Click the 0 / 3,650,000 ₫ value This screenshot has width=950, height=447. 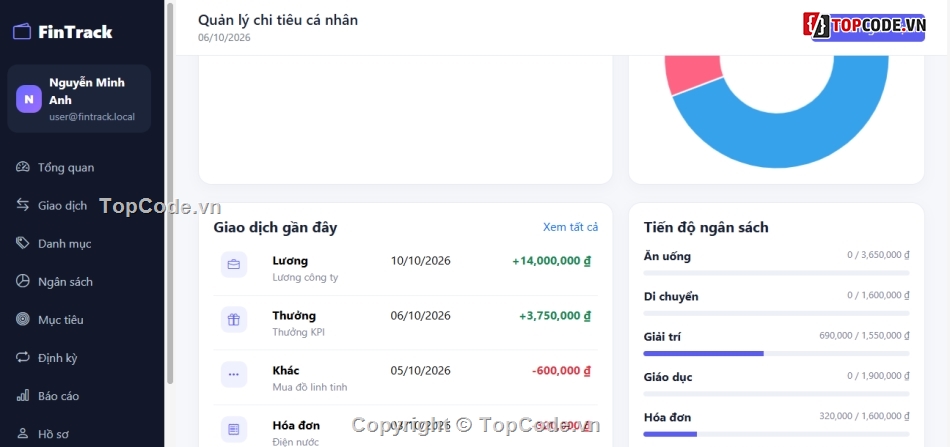coord(879,255)
